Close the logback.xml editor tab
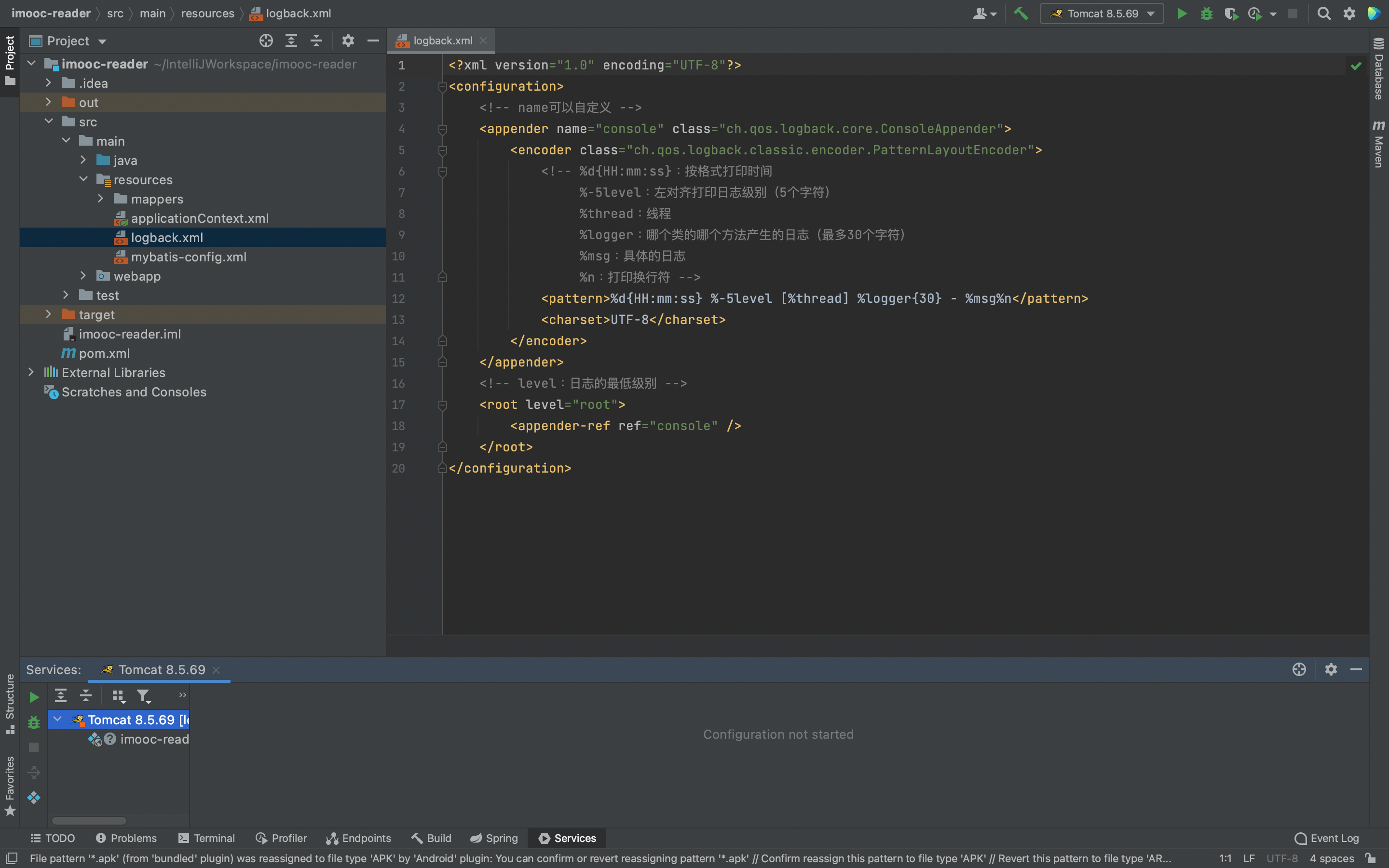Screen dimensions: 1389x868 point(483,41)
